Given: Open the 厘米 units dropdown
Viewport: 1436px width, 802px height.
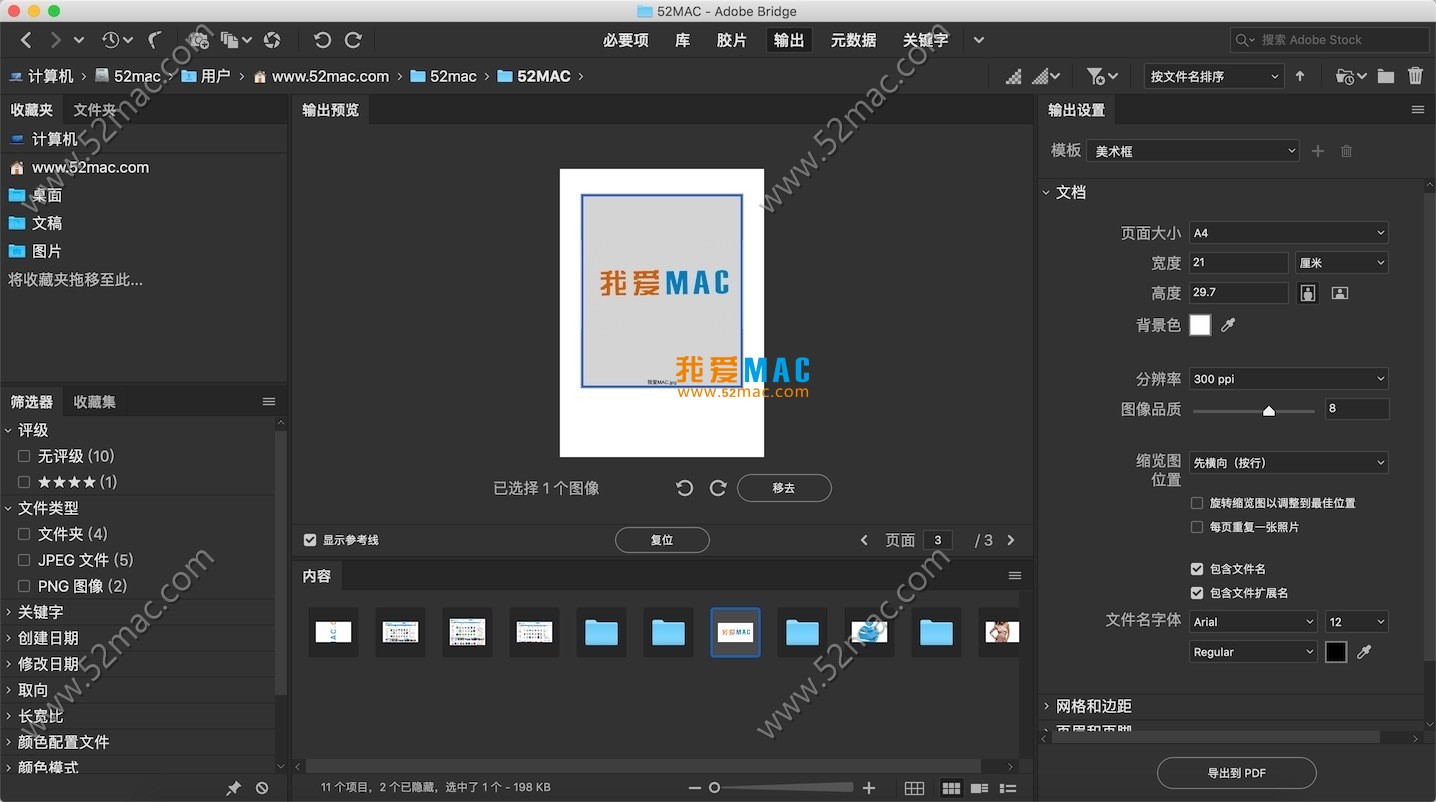Looking at the screenshot, I should pos(1341,263).
